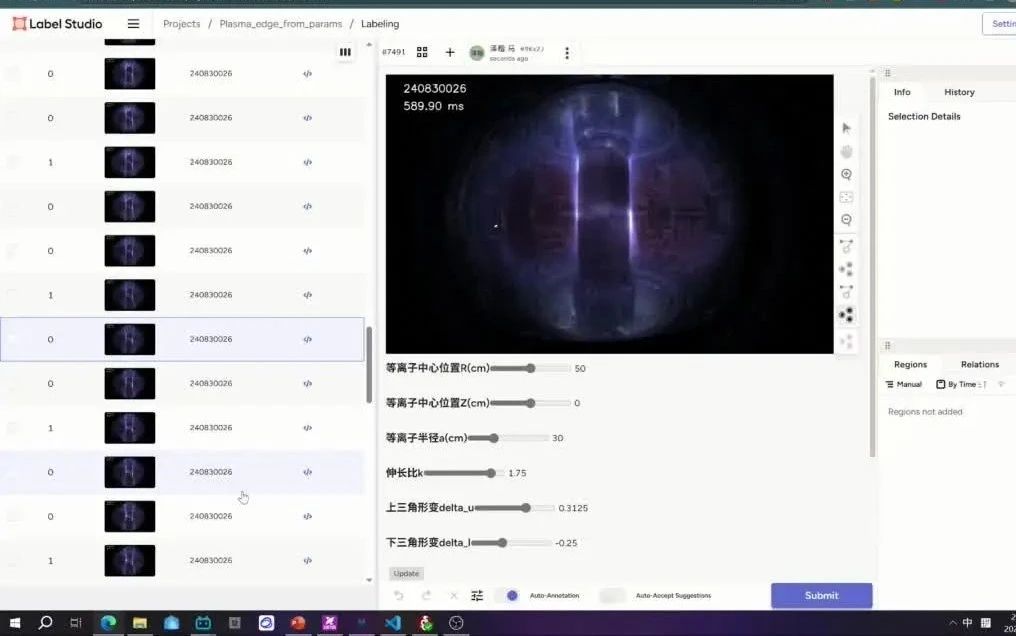The image size is (1016, 636).
Task: Click the zoom to fit tool
Action: pyautogui.click(x=846, y=197)
